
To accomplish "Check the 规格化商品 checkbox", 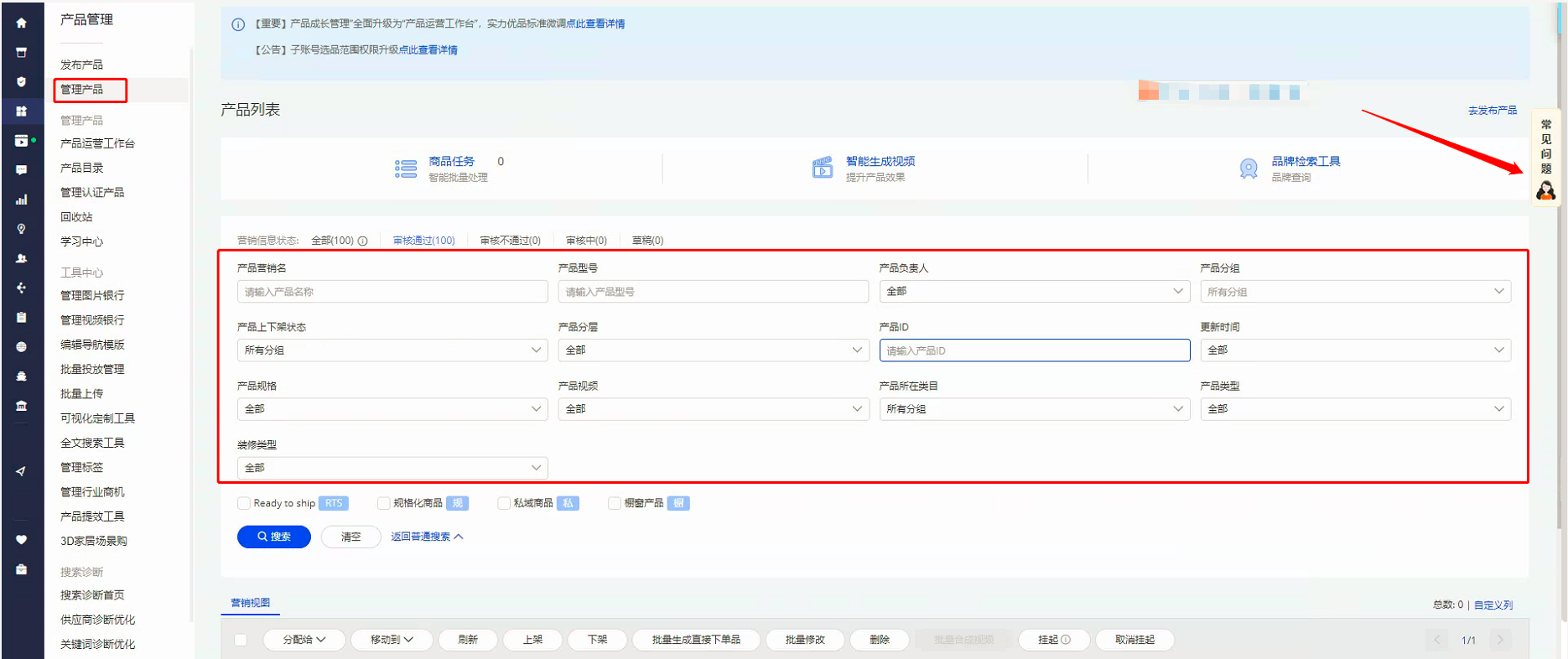I will click(384, 503).
